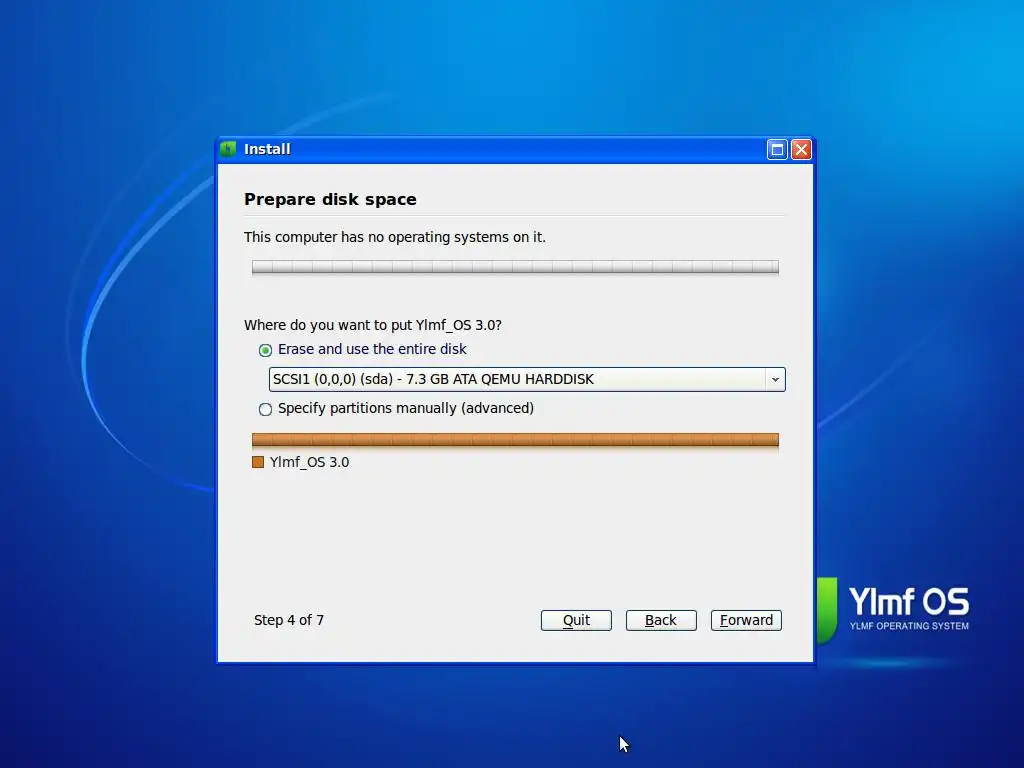Click the orange after-install partition bar

tap(515, 440)
